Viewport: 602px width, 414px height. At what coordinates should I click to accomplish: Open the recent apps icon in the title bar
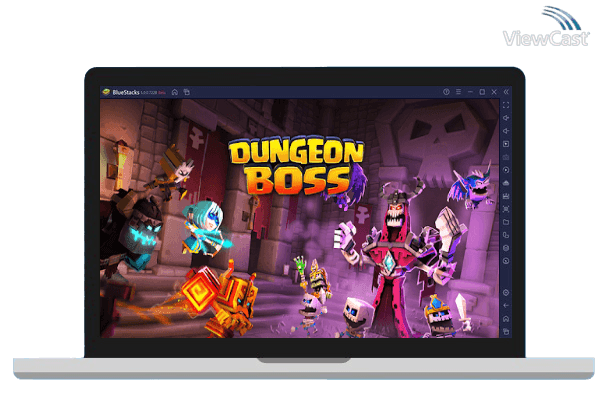tap(187, 92)
